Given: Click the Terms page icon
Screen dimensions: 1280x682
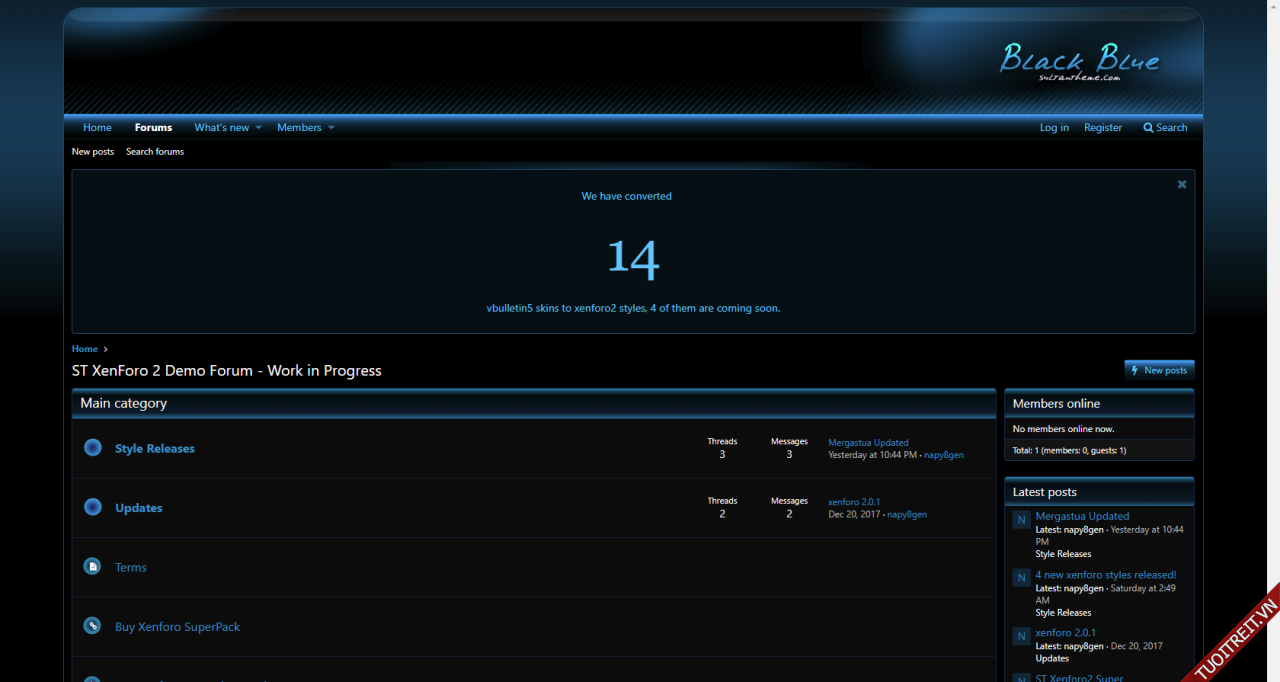Looking at the screenshot, I should click(x=93, y=567).
